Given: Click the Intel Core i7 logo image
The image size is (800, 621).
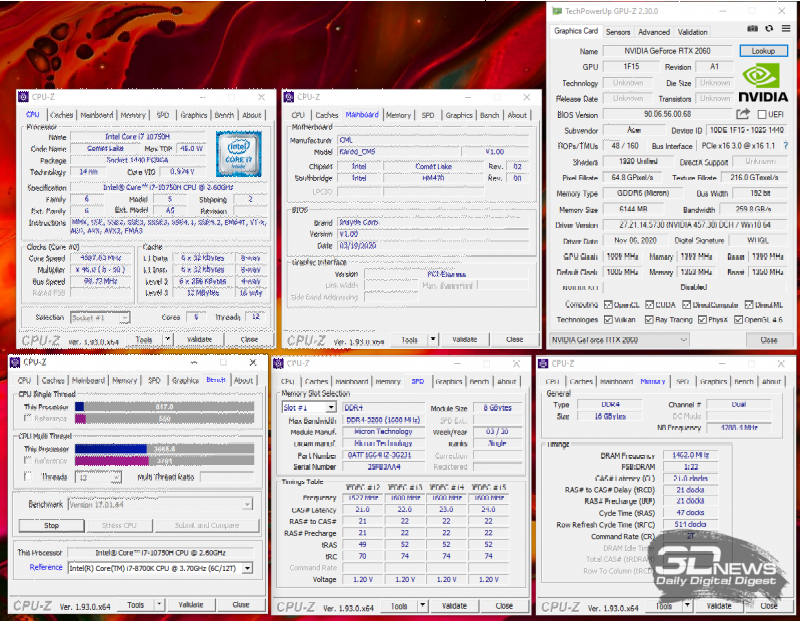Looking at the screenshot, I should point(239,154).
